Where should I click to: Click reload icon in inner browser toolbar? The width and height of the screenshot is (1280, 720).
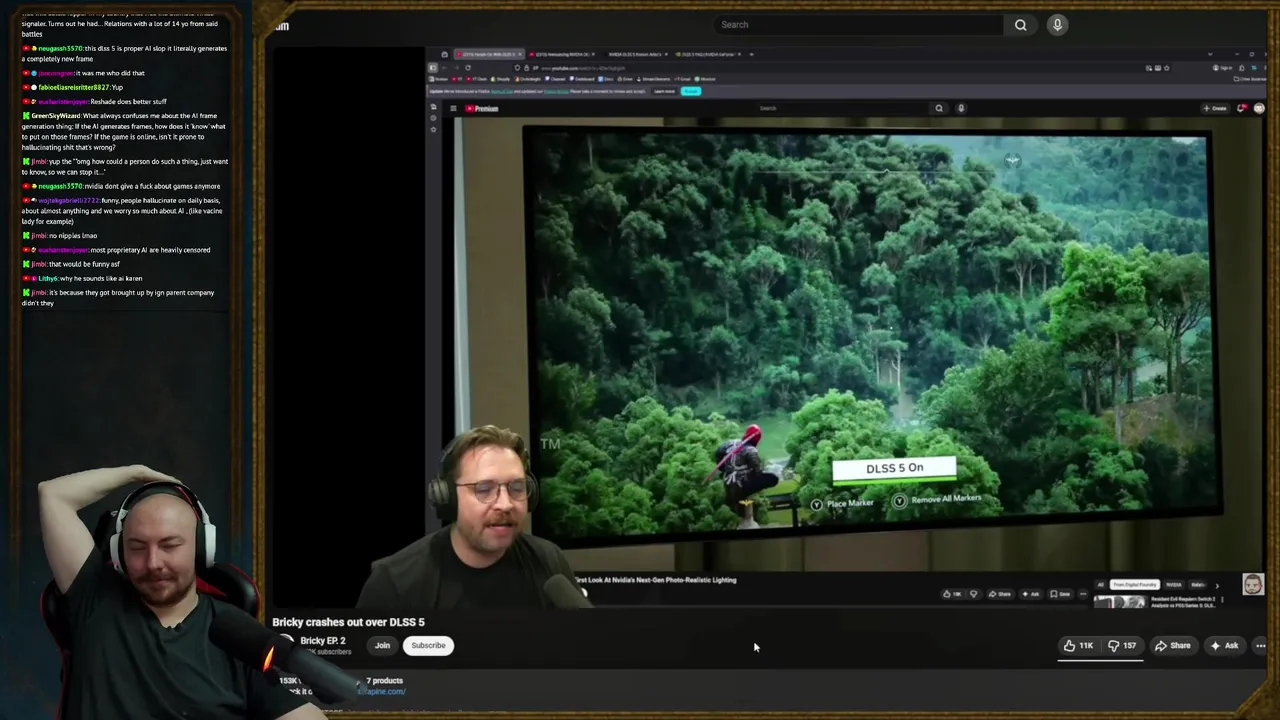pyautogui.click(x=468, y=68)
